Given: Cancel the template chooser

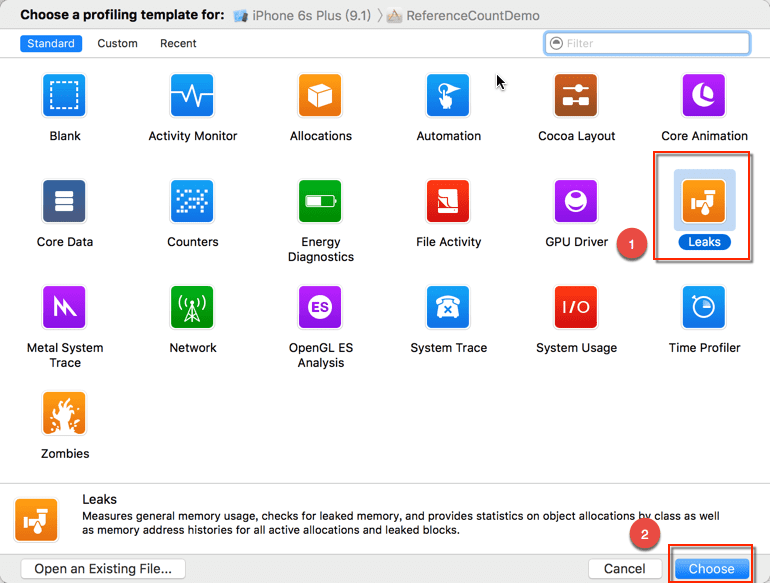Looking at the screenshot, I should pyautogui.click(x=625, y=569).
